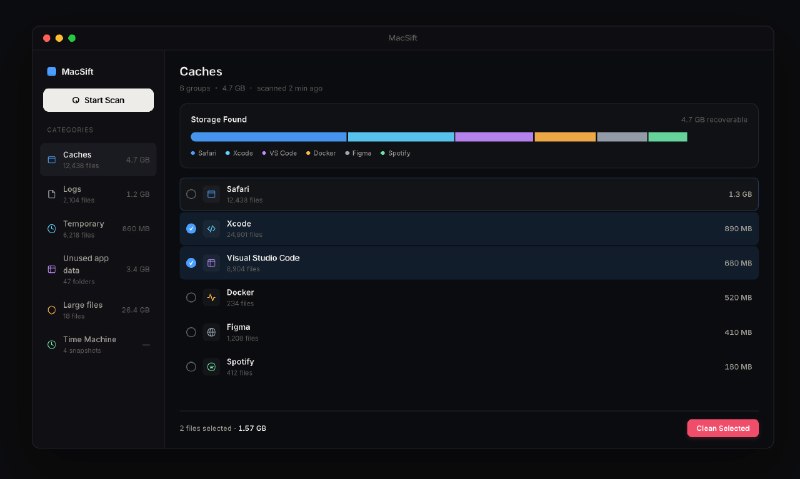Click the Logs 1.2 GB value
The height and width of the screenshot is (479, 800).
[x=138, y=194]
